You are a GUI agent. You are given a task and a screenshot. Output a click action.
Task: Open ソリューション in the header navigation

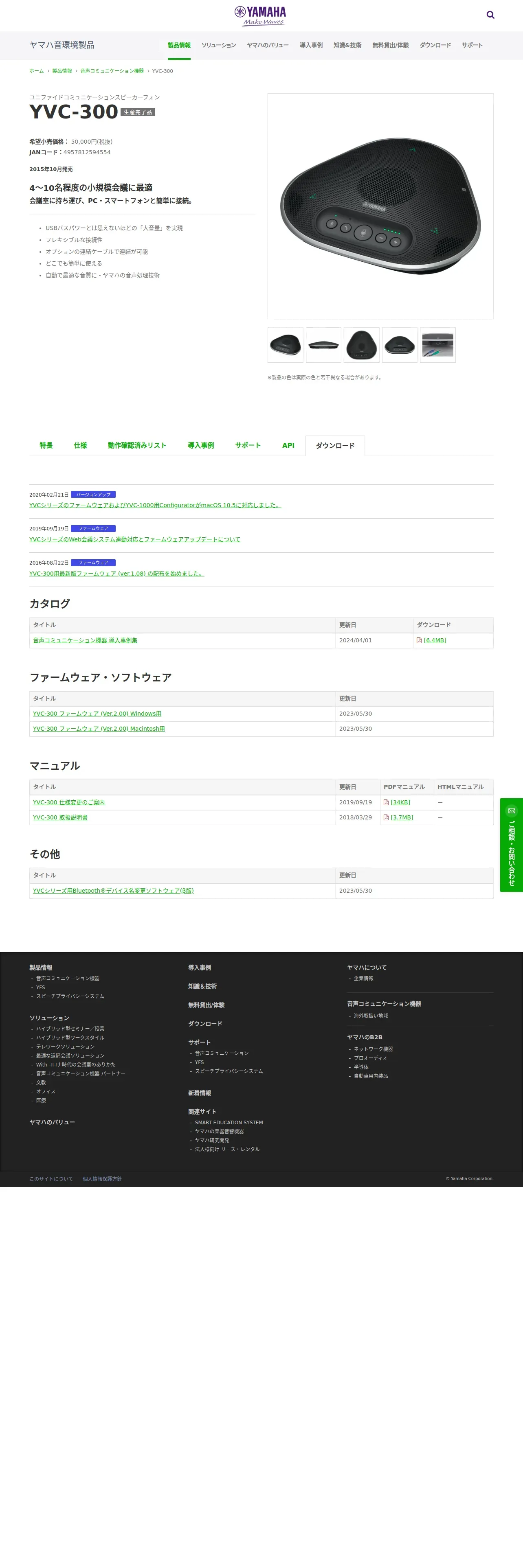tap(219, 45)
